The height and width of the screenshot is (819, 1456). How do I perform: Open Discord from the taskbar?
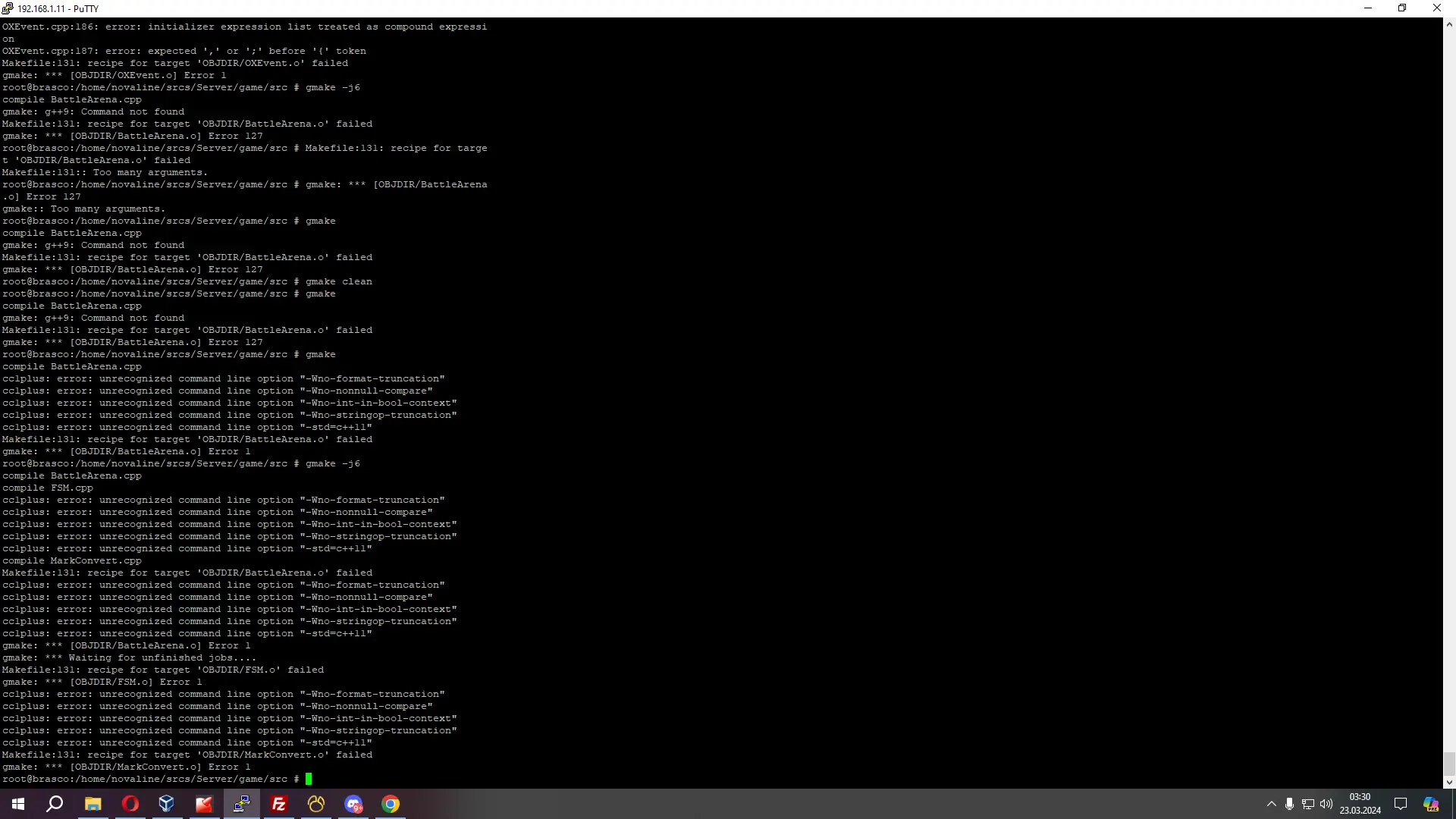353,804
